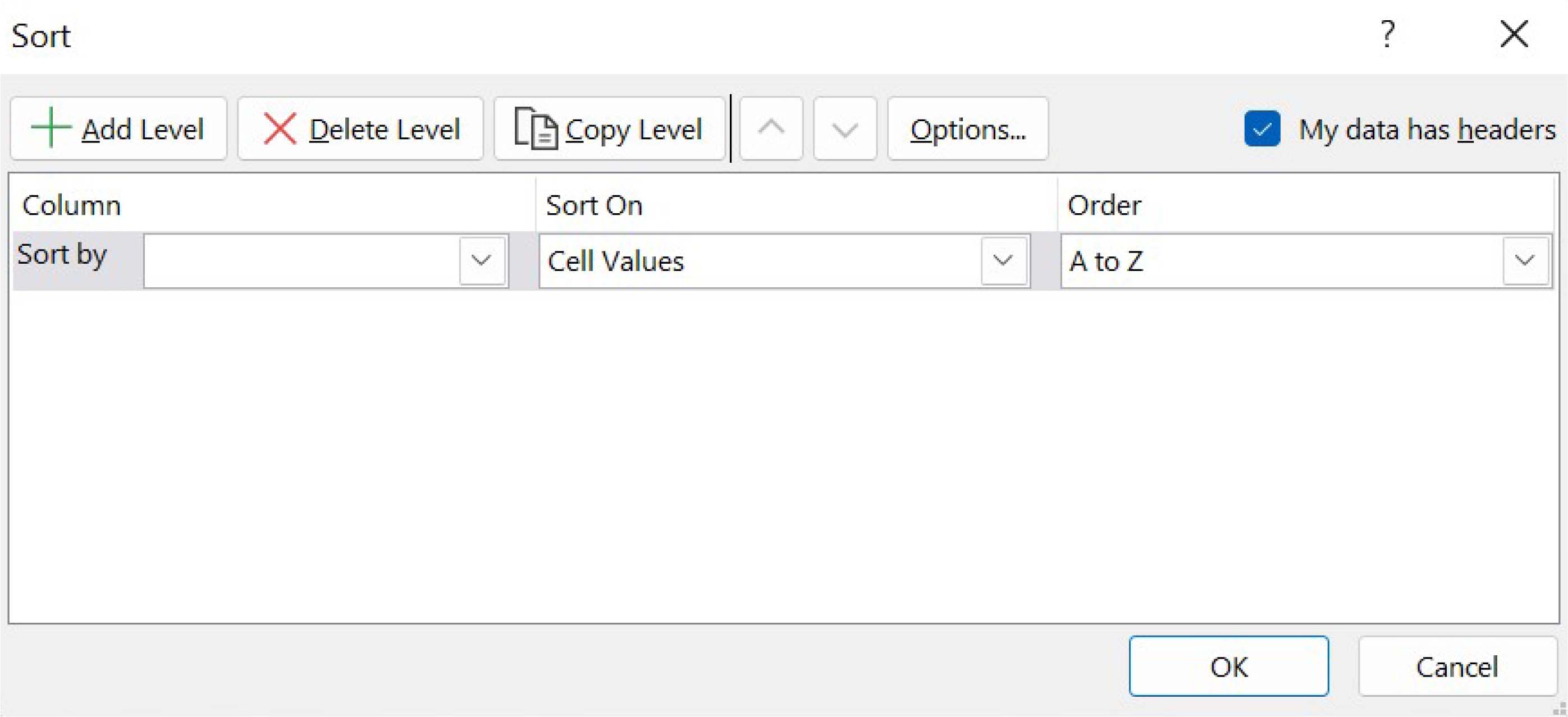Viewport: 1568px width, 717px height.
Task: Click the Copy Level pages icon
Action: (535, 128)
